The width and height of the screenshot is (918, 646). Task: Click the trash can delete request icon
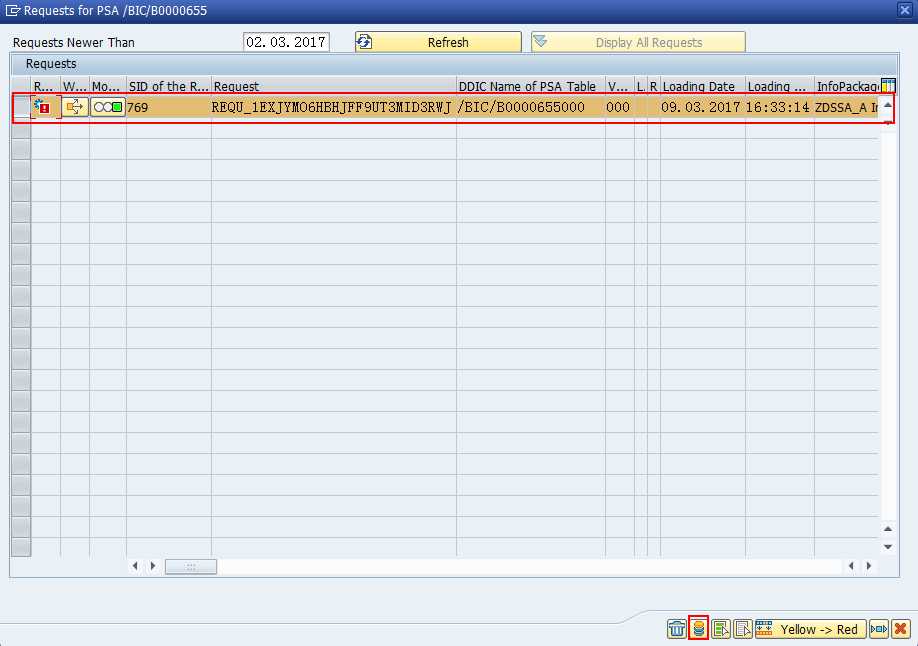click(x=676, y=629)
